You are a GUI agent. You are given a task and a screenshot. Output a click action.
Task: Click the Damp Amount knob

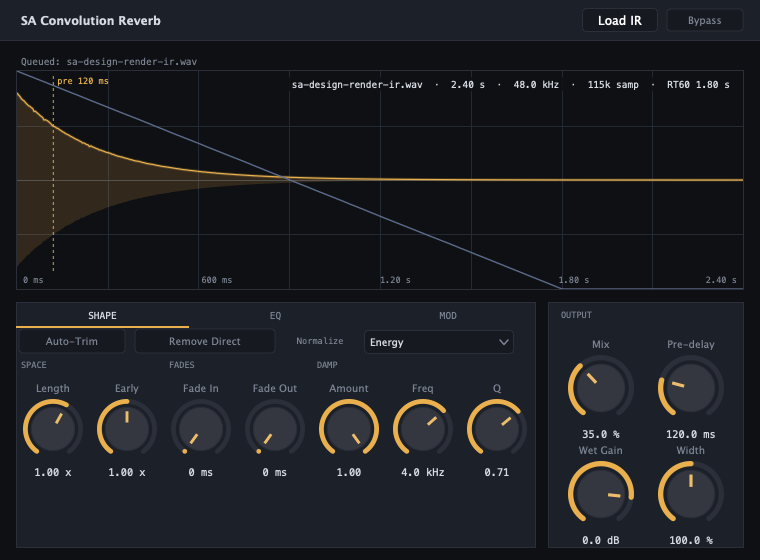[349, 429]
